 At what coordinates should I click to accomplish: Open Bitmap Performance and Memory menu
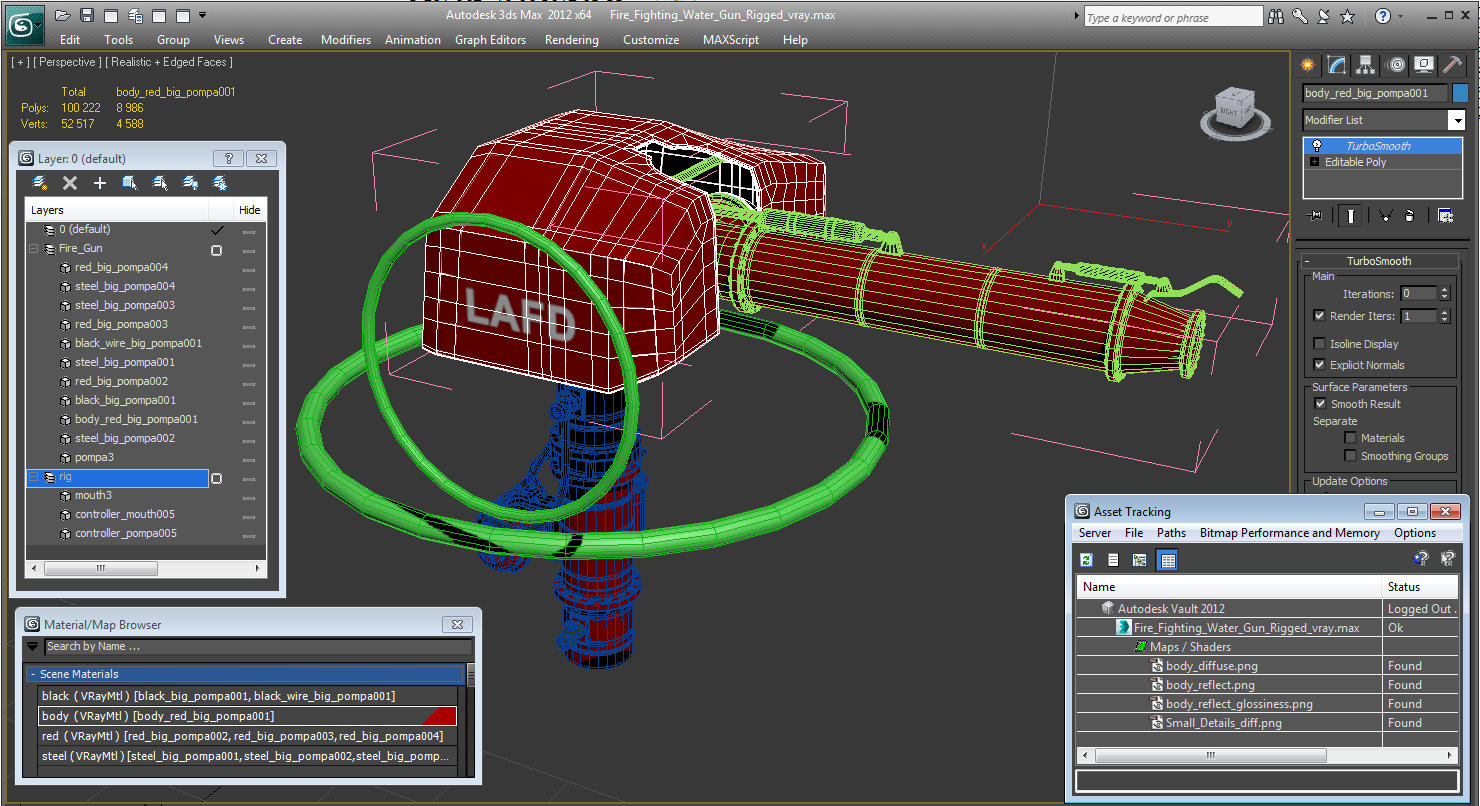(x=1290, y=533)
